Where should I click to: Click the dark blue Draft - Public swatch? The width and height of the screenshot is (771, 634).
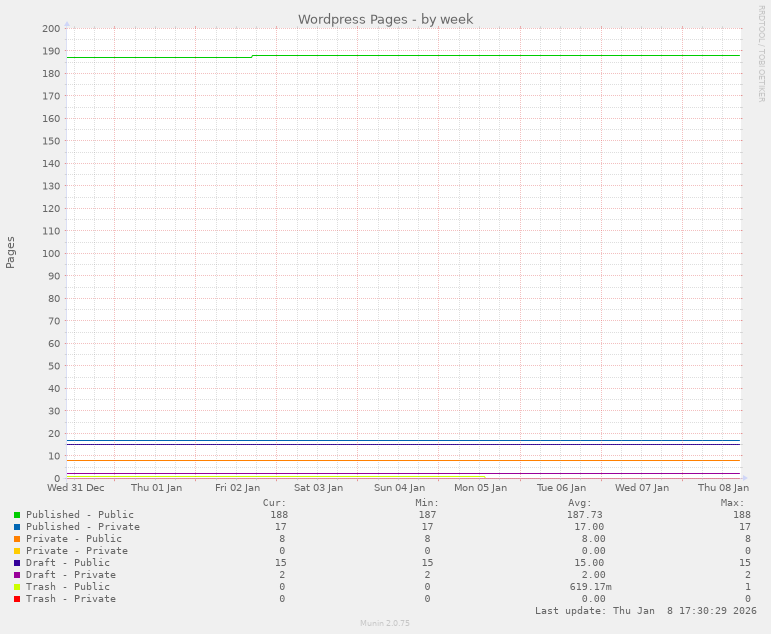tap(17, 563)
